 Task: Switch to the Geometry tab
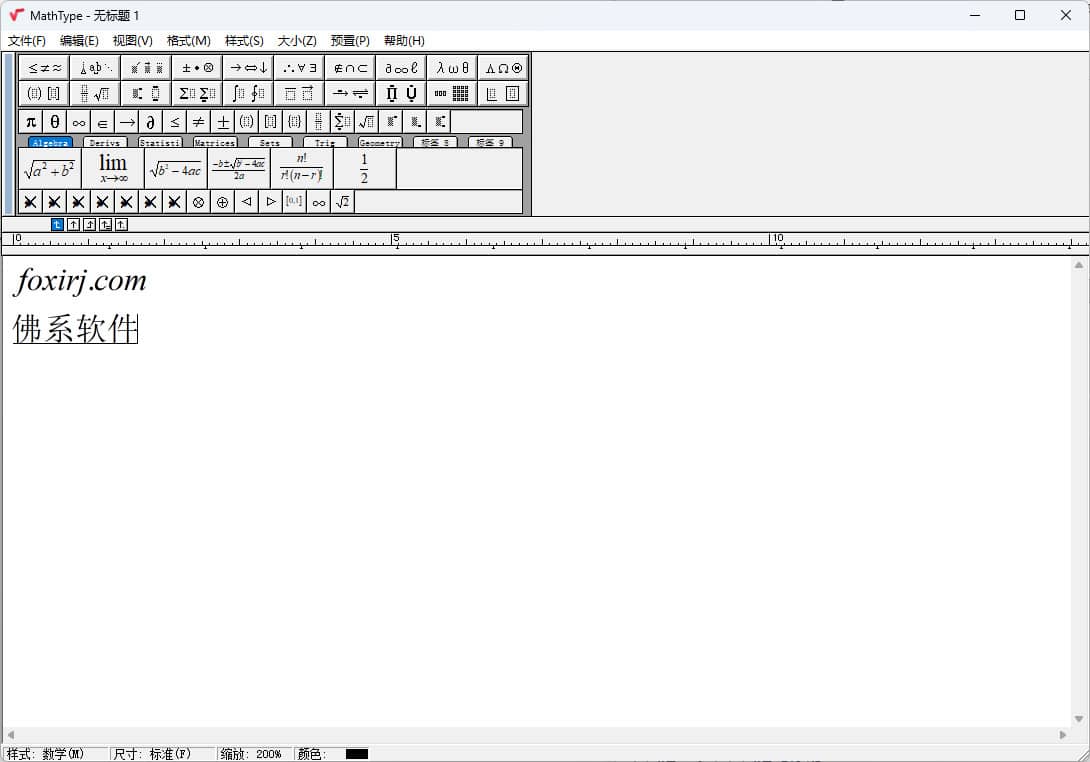(x=380, y=143)
